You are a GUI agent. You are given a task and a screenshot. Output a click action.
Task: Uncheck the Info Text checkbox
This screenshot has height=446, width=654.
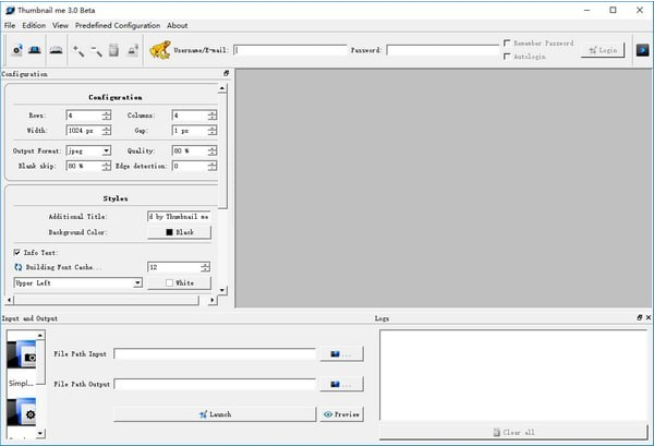pos(17,253)
